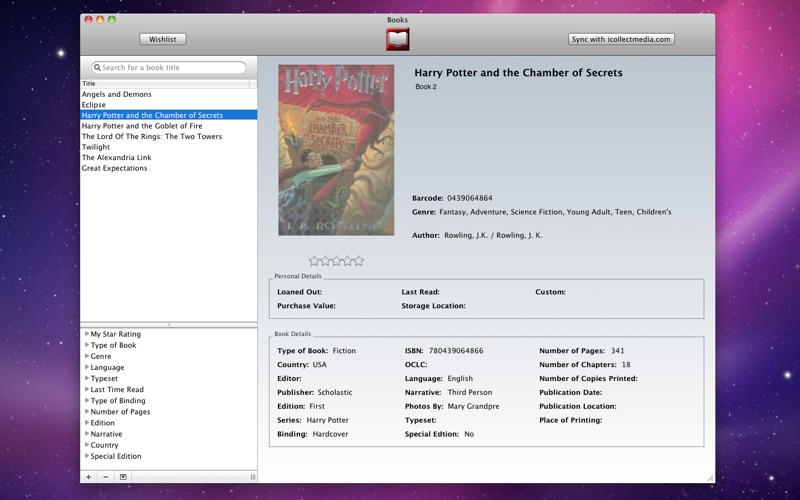Click the window resize corner grip
This screenshot has height=500, width=800.
[x=710, y=478]
